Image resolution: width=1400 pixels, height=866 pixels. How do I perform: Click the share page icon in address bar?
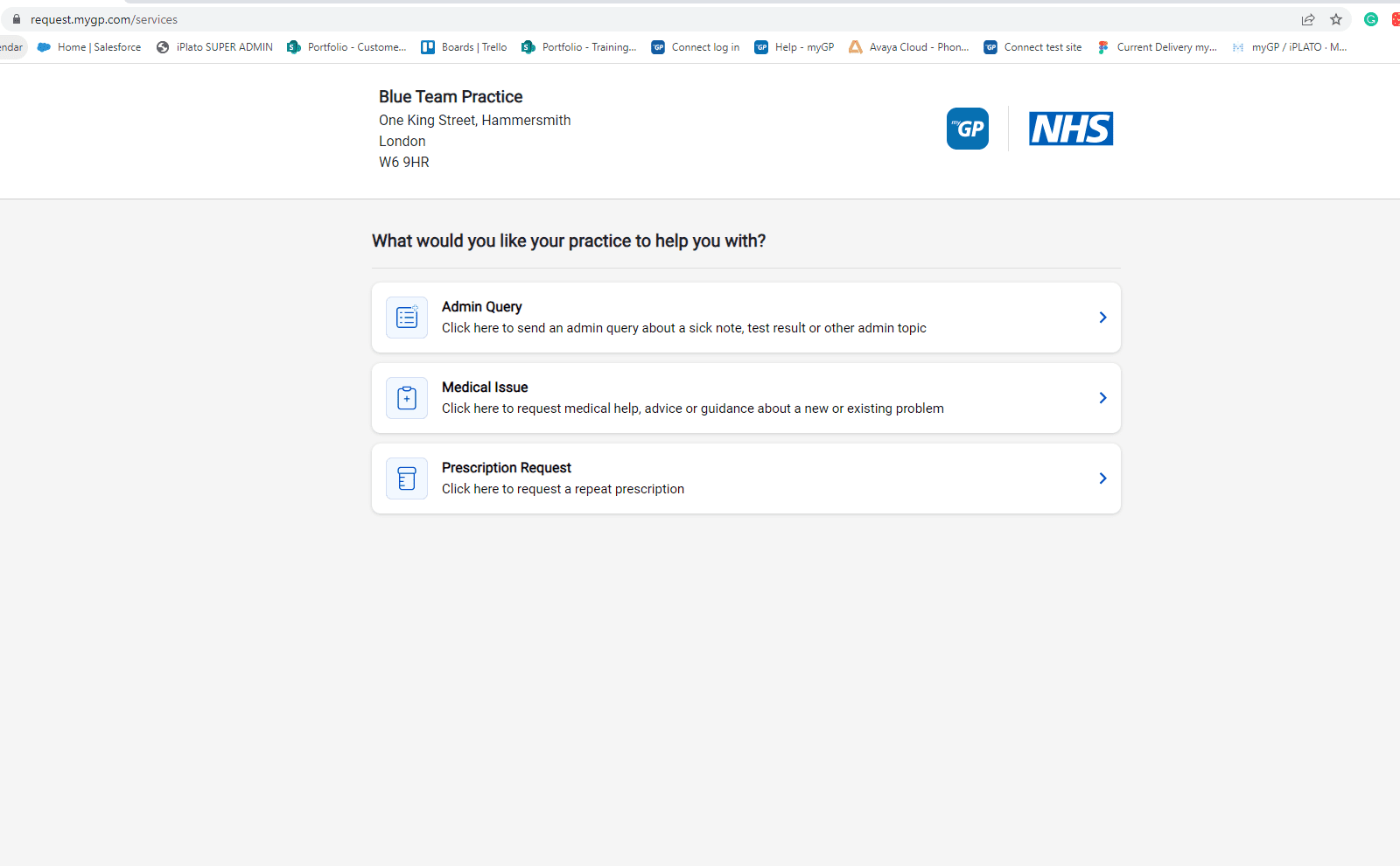click(1308, 19)
